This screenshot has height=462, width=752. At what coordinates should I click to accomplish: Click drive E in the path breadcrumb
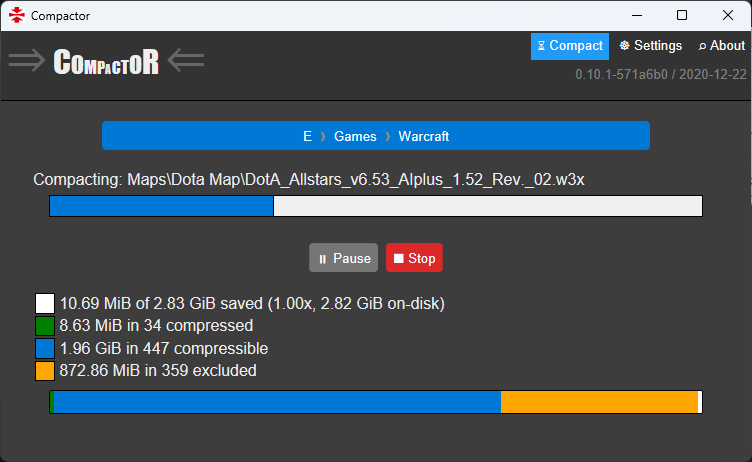[307, 136]
